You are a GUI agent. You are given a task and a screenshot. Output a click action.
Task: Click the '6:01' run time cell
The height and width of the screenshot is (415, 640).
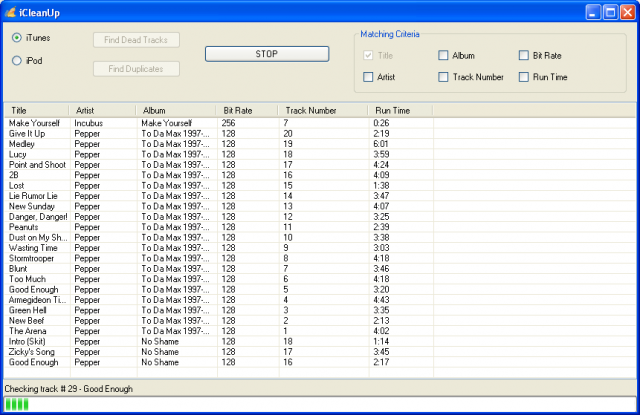coord(381,144)
